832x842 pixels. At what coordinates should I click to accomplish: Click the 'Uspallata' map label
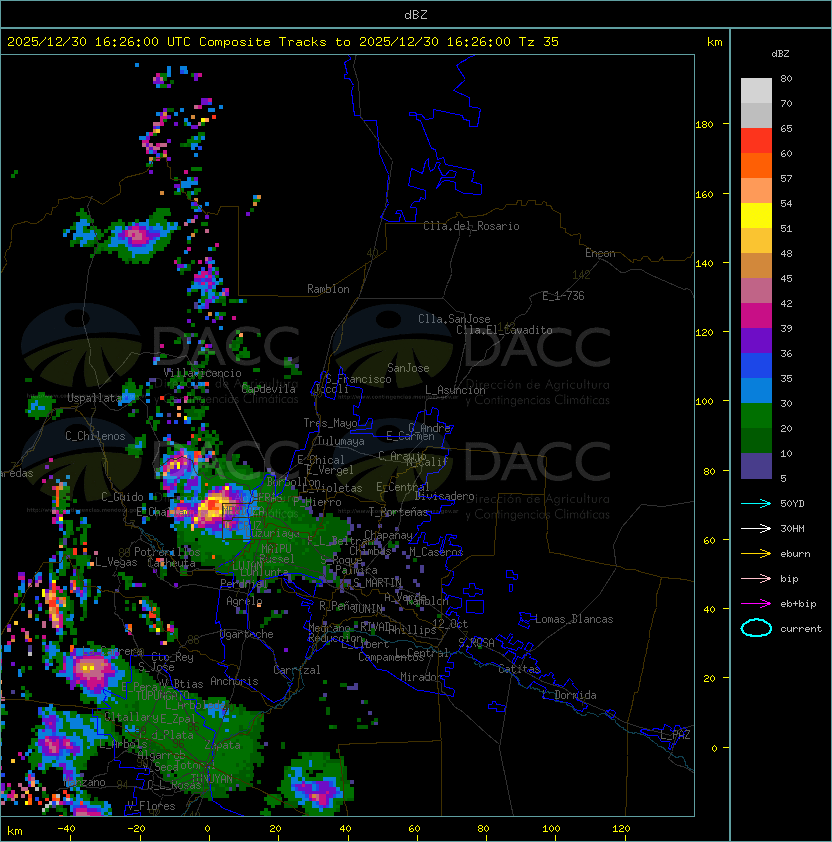[x=94, y=398]
